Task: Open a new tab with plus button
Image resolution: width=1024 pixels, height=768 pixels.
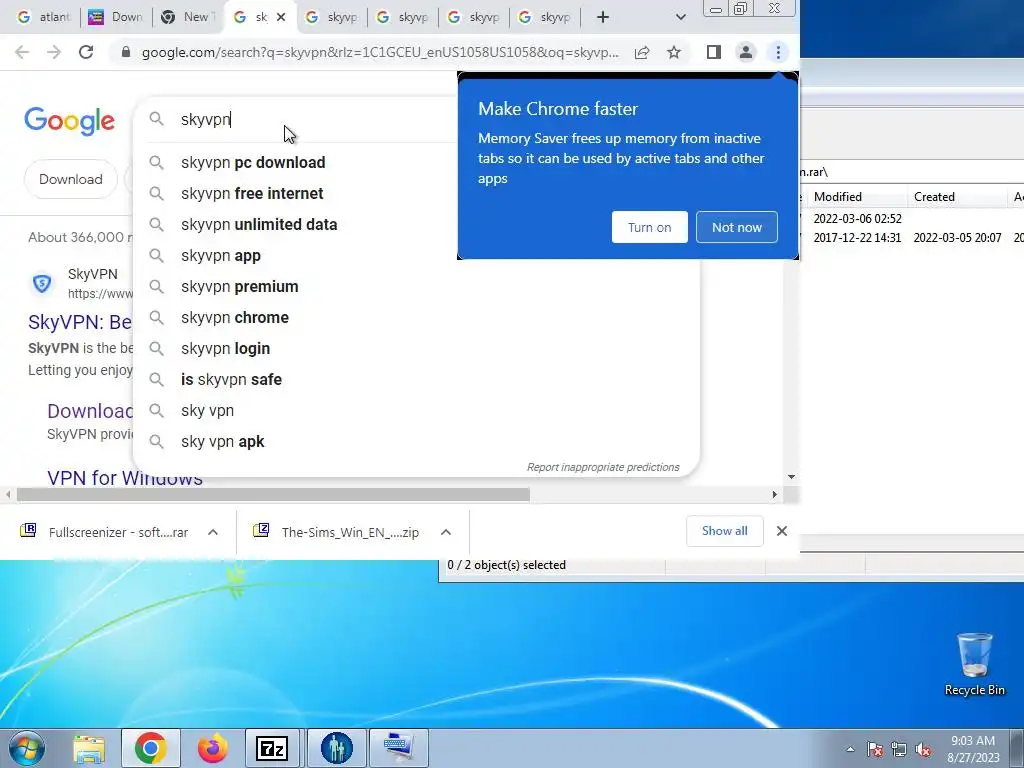Action: click(x=603, y=18)
